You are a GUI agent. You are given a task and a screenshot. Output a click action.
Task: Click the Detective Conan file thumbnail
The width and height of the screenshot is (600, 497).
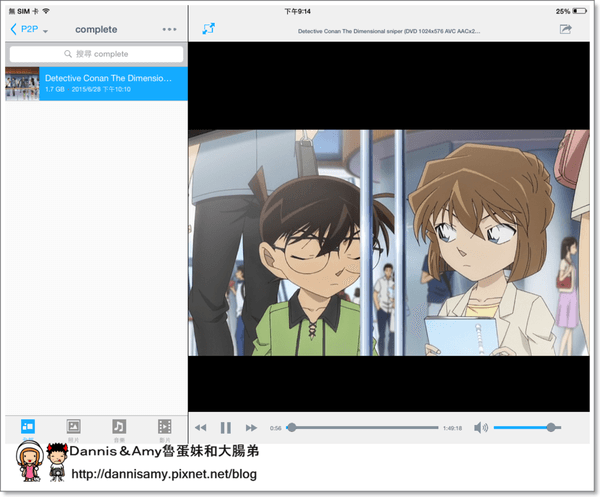(x=22, y=84)
